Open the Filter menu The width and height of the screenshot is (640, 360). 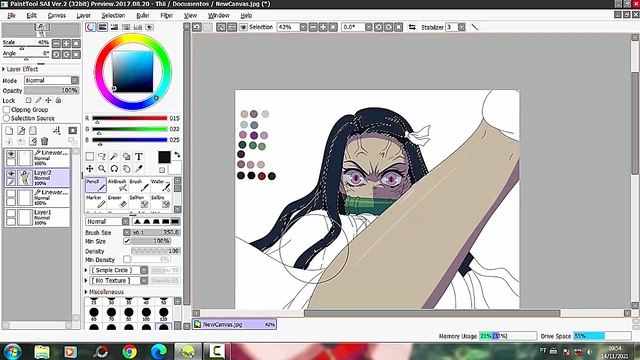167,16
